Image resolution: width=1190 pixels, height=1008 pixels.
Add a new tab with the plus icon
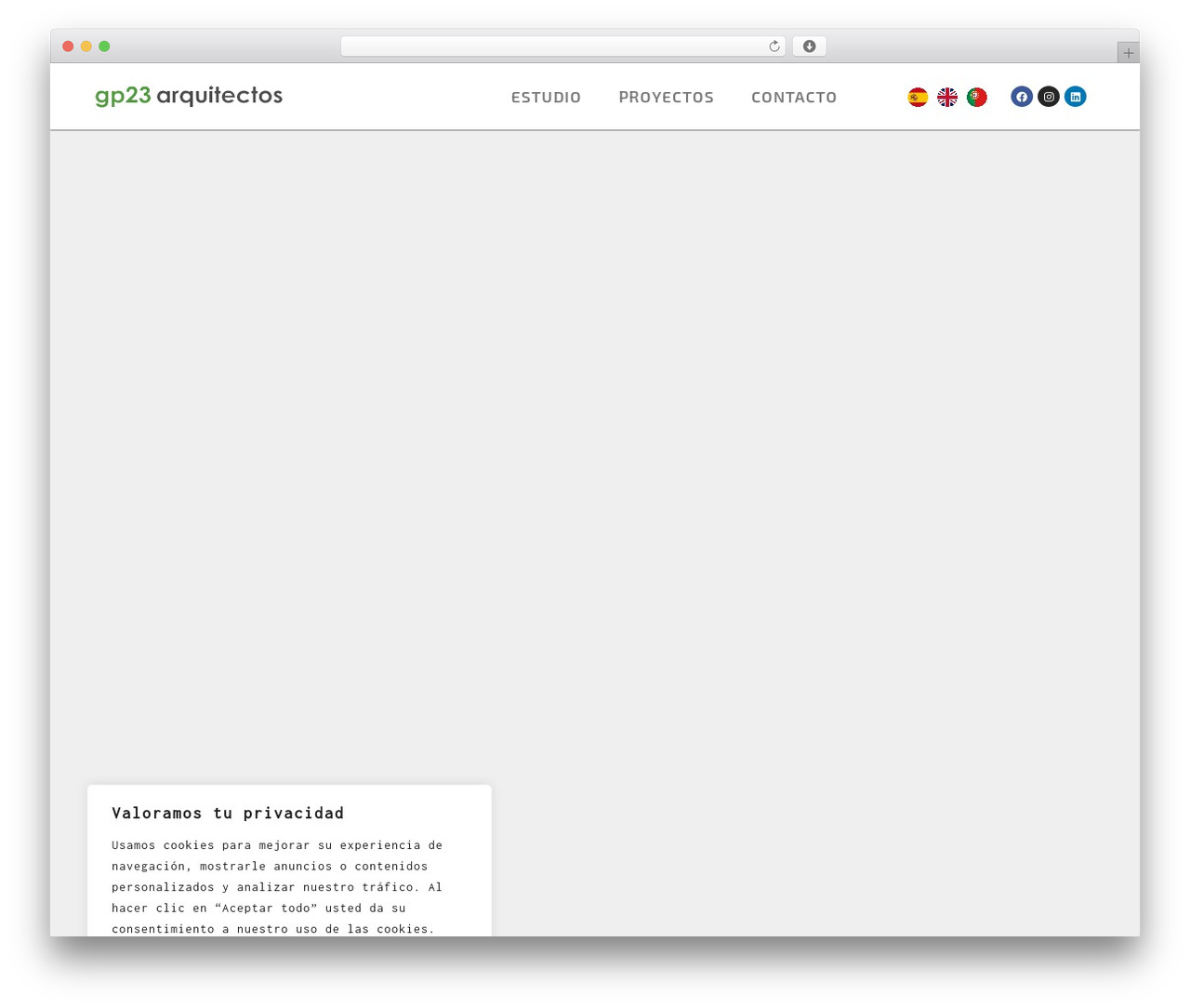tap(1129, 53)
